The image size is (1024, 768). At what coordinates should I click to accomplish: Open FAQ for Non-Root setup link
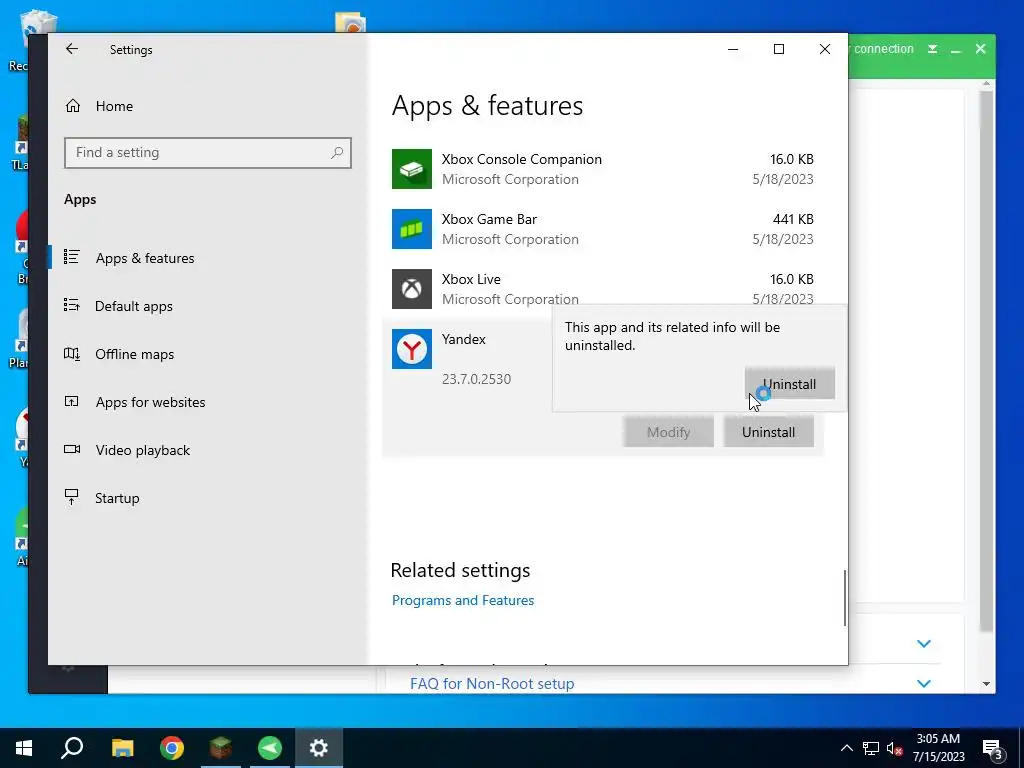492,684
